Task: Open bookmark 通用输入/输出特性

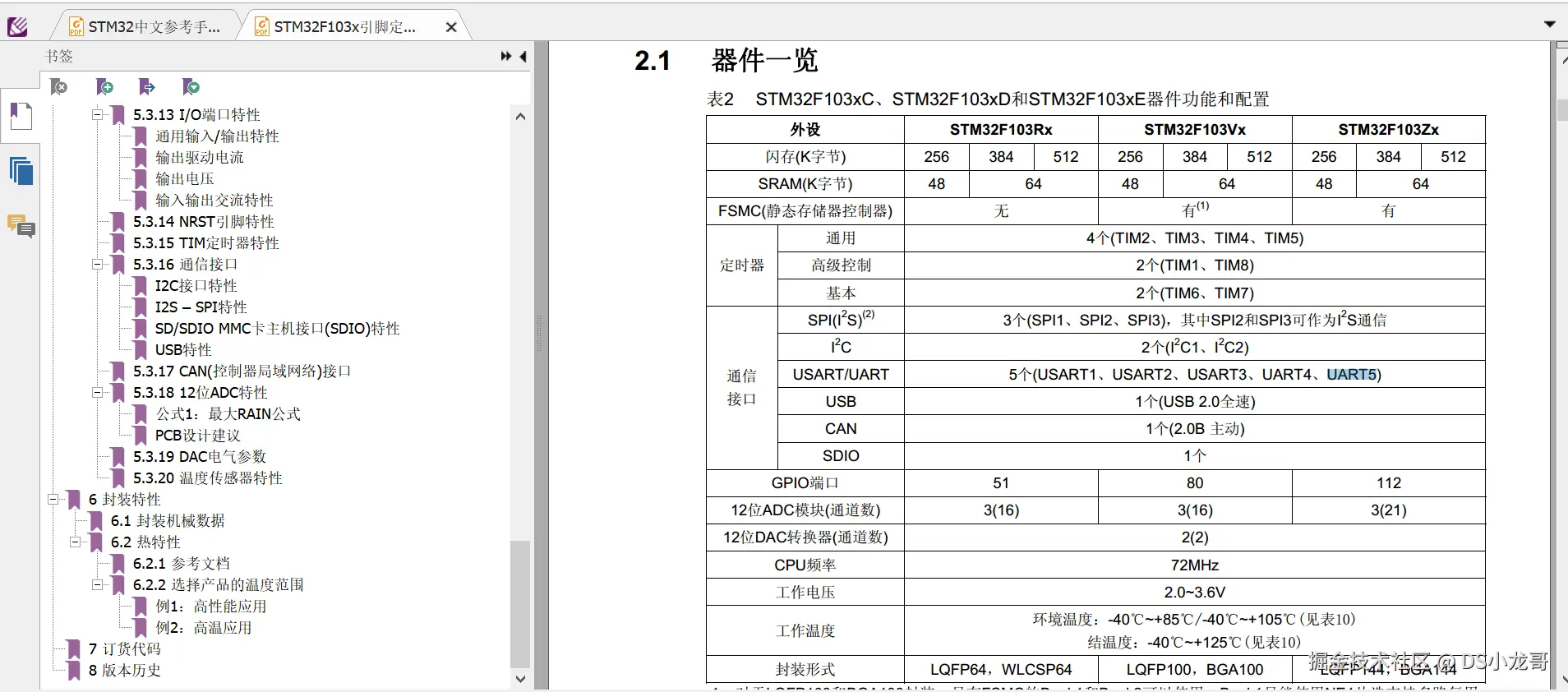Action: point(217,136)
